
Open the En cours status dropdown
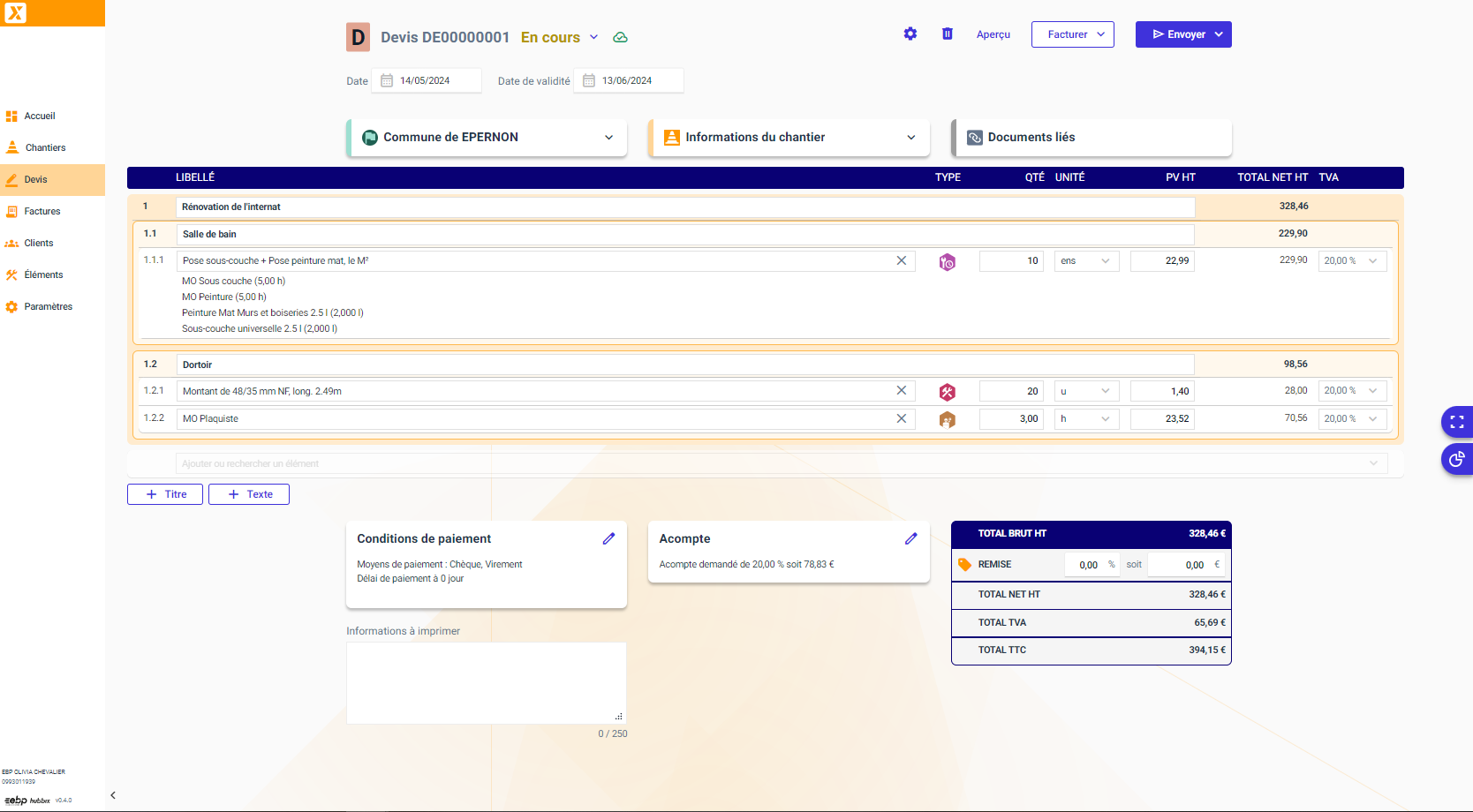(x=594, y=37)
